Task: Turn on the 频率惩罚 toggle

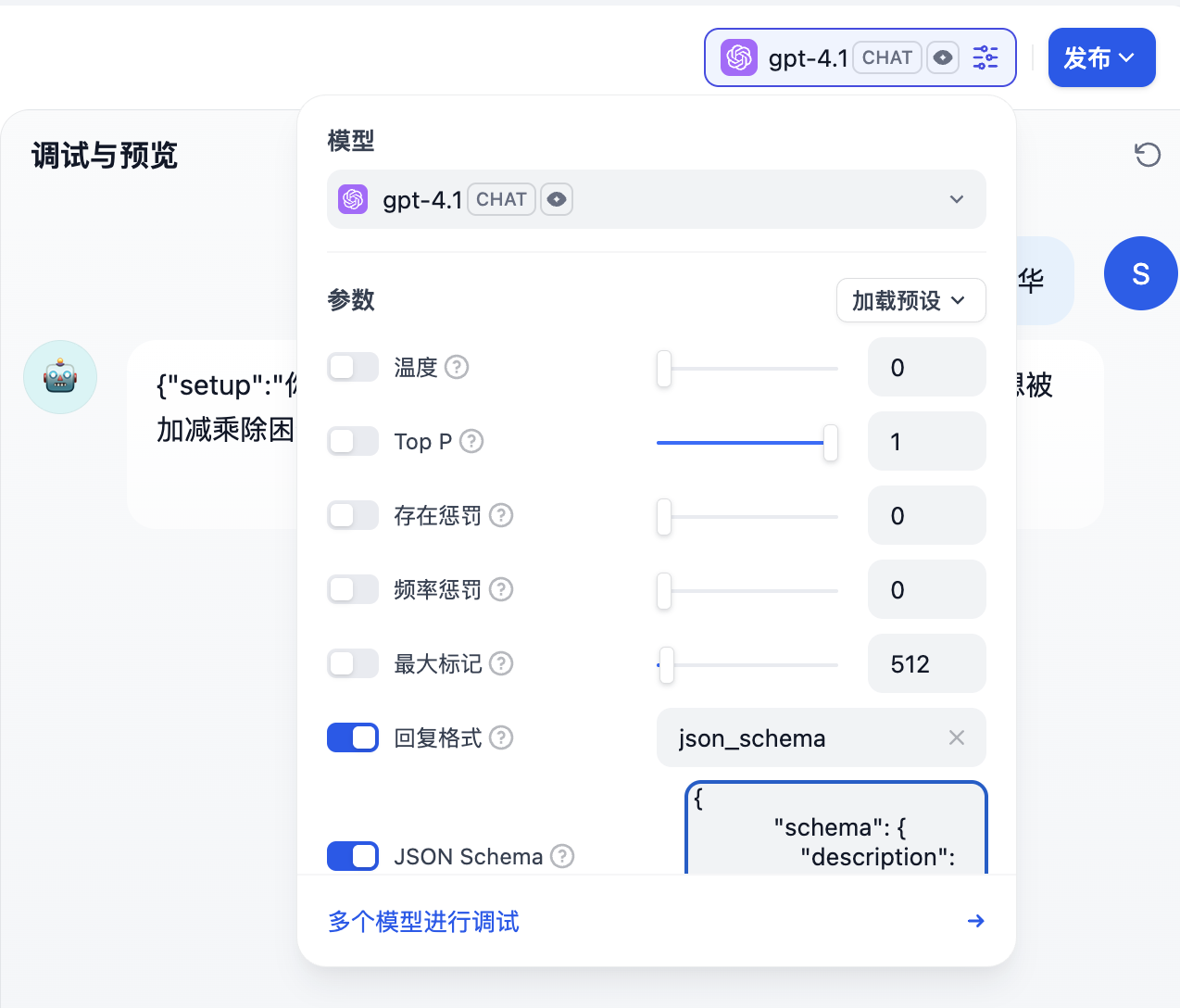Action: (353, 590)
